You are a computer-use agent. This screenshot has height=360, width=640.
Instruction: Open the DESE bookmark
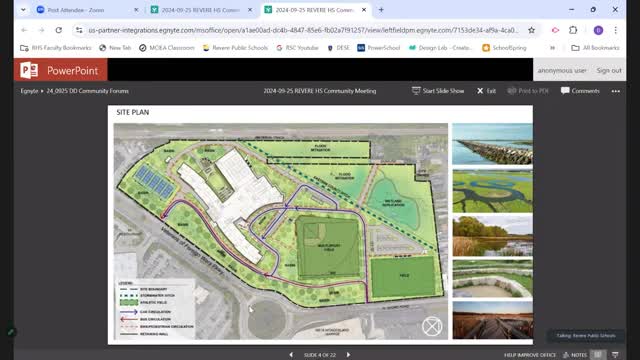point(338,48)
